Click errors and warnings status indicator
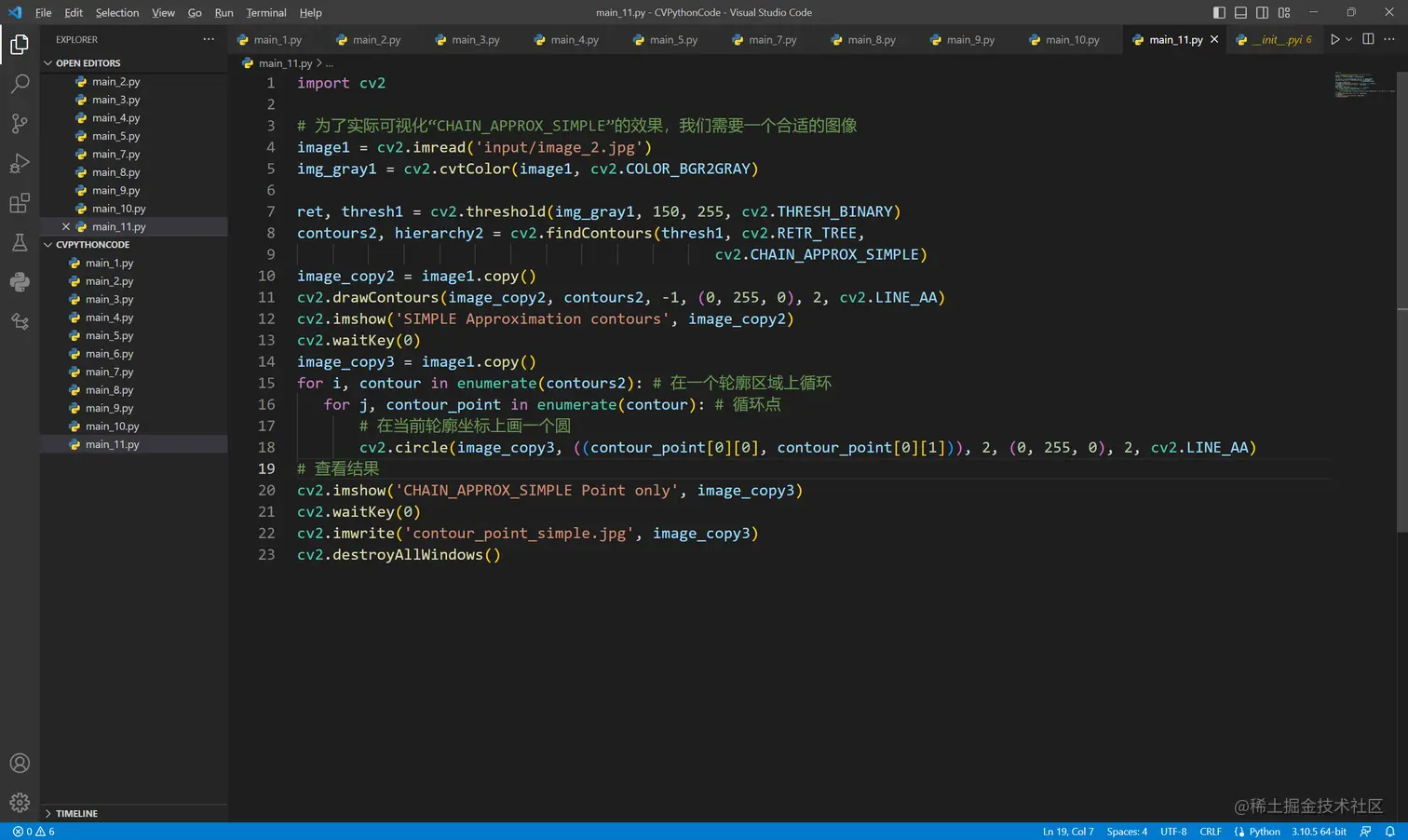This screenshot has width=1408, height=840. coord(34,832)
